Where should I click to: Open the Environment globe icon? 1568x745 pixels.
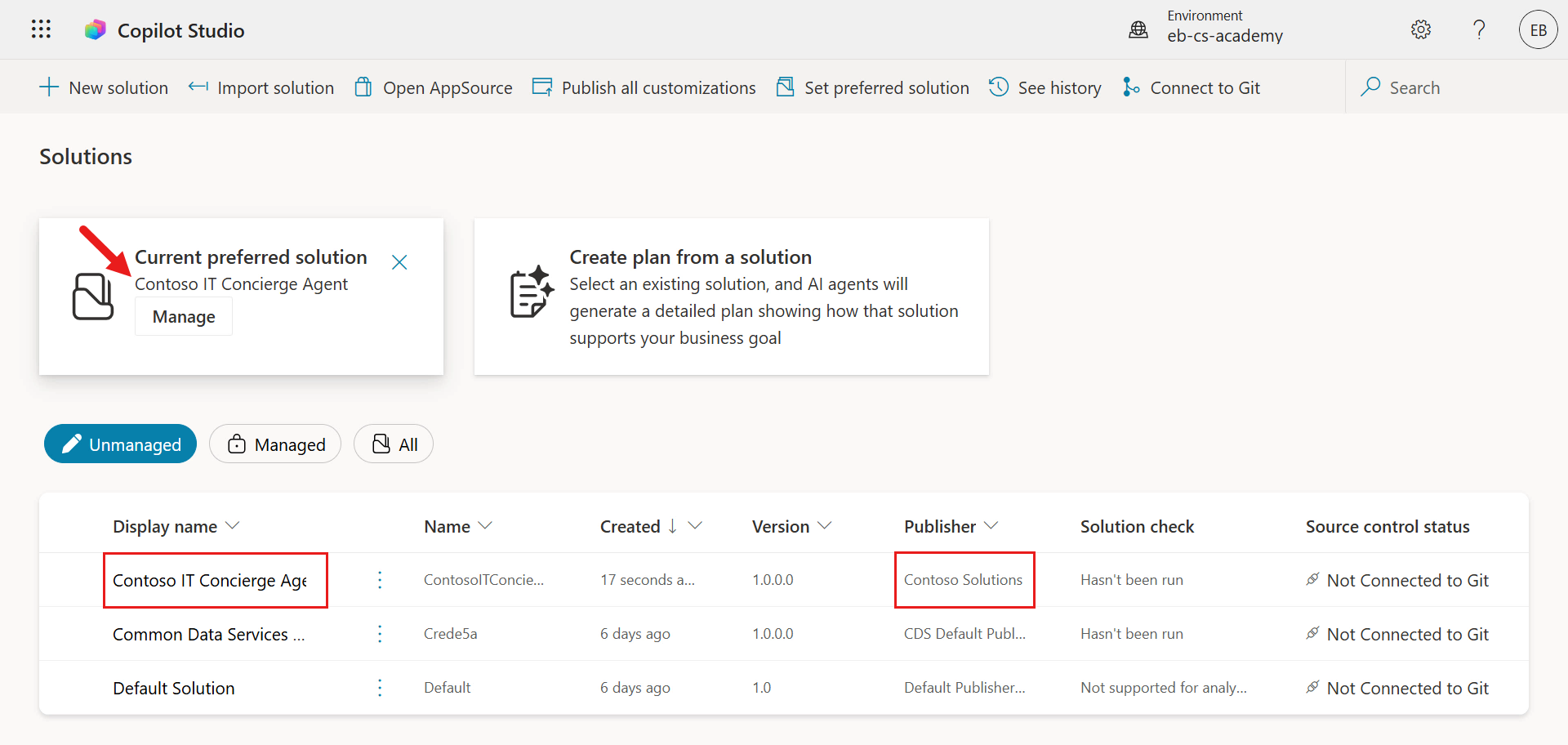1138,30
